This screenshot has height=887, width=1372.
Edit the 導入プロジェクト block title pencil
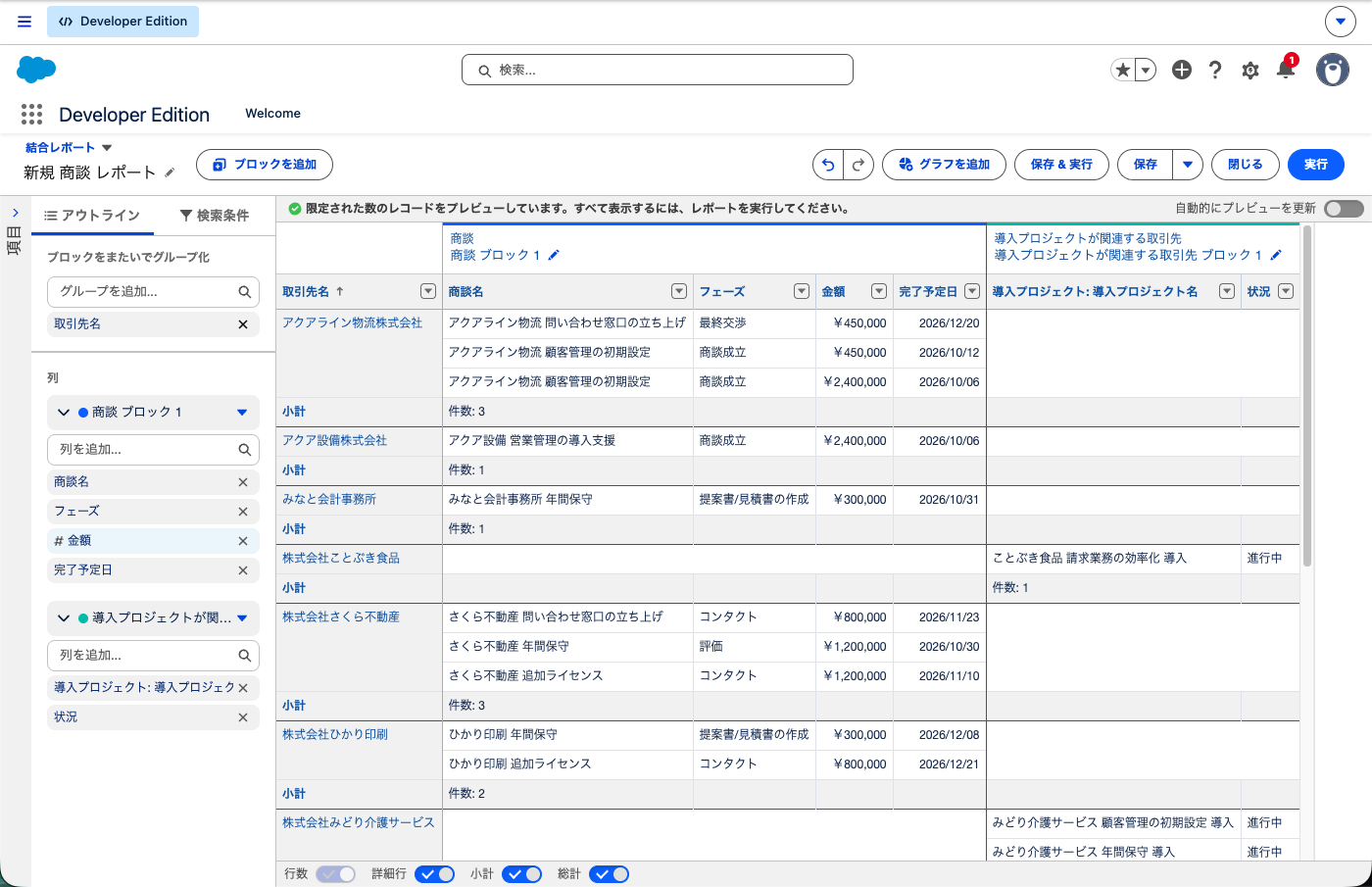tap(1276, 255)
